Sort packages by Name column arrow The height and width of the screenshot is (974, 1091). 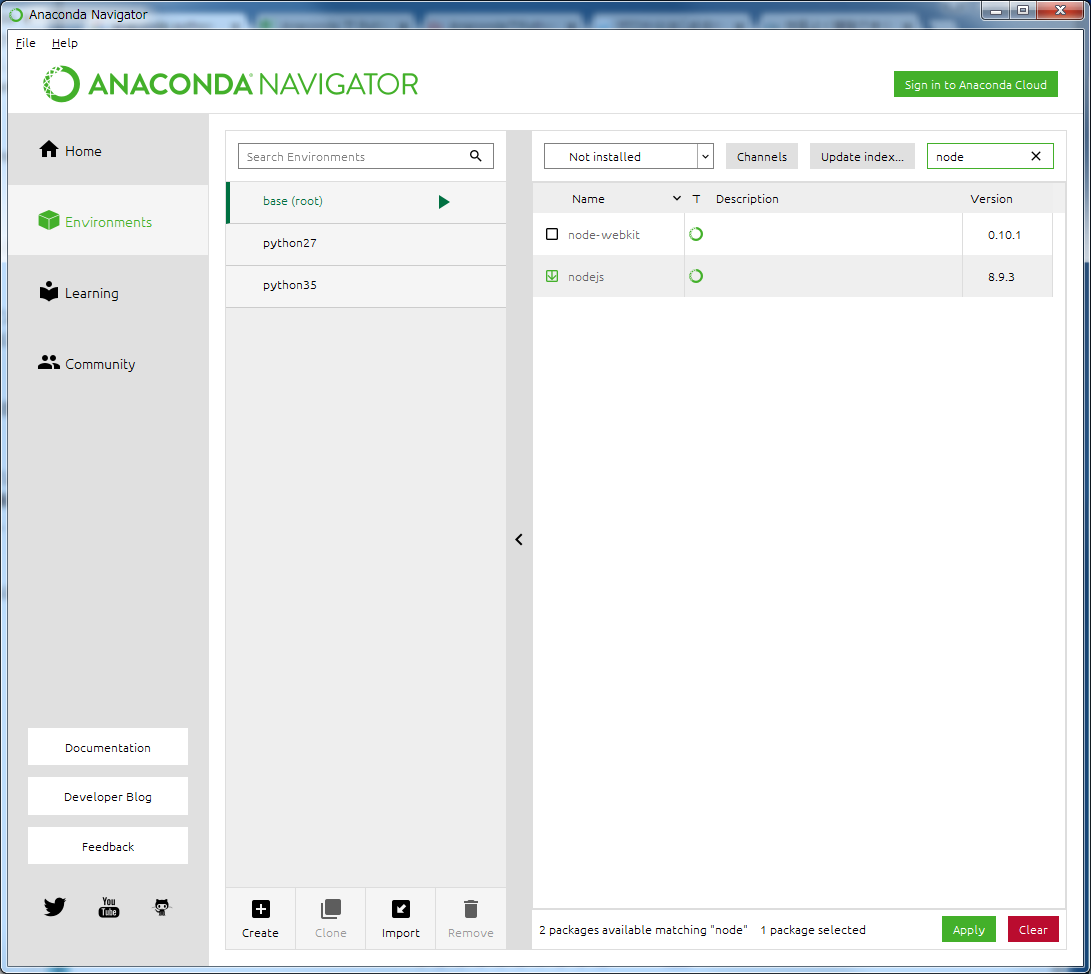point(676,198)
